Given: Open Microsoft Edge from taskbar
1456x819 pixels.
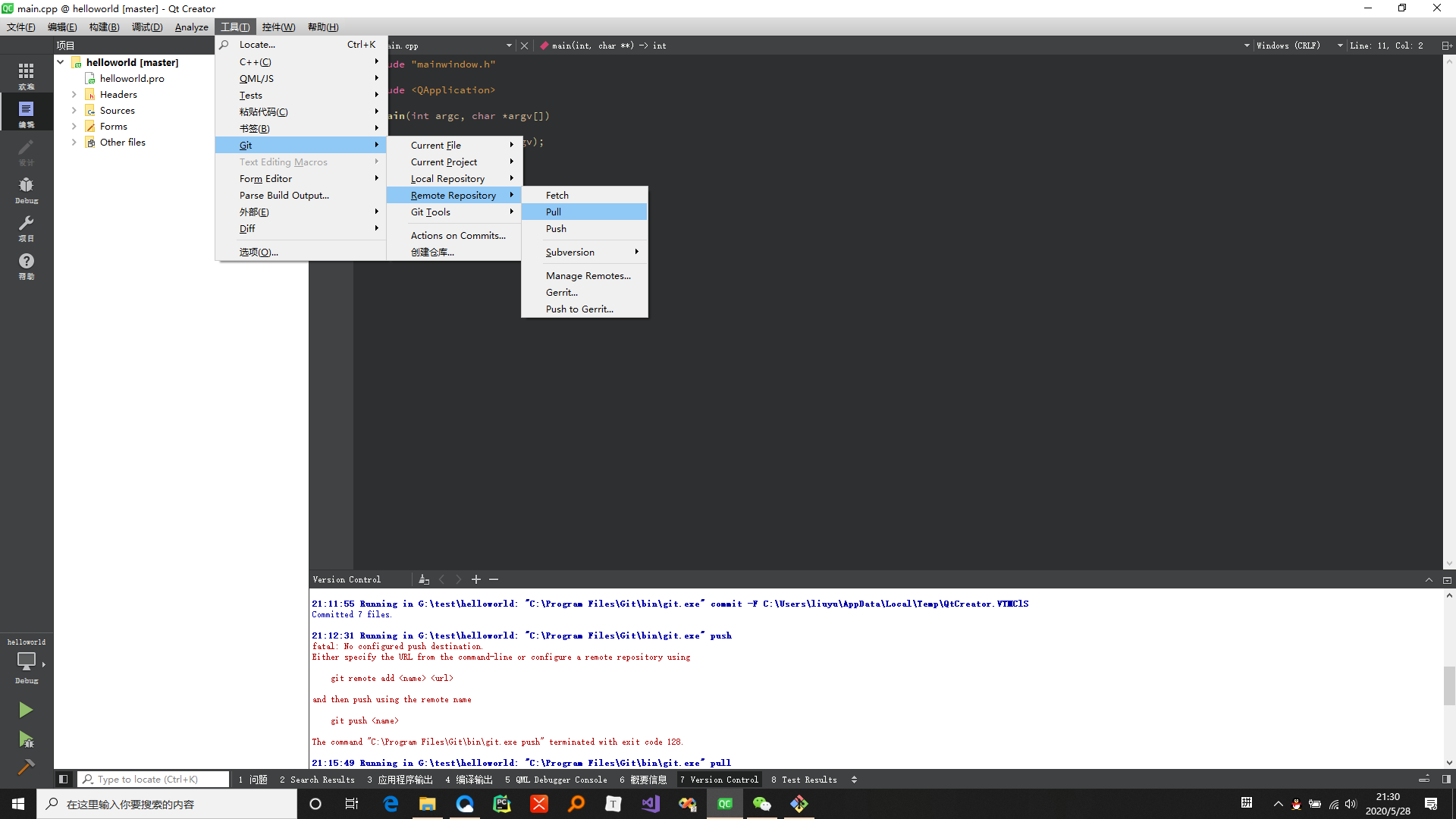Looking at the screenshot, I should click(x=391, y=804).
